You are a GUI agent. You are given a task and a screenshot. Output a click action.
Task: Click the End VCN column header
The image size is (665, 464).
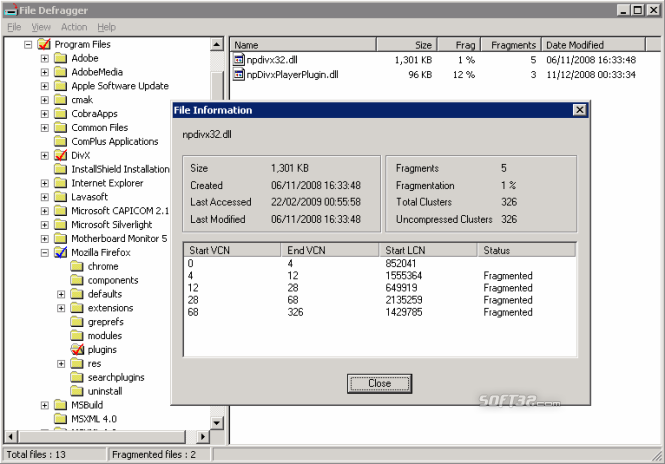[330, 250]
